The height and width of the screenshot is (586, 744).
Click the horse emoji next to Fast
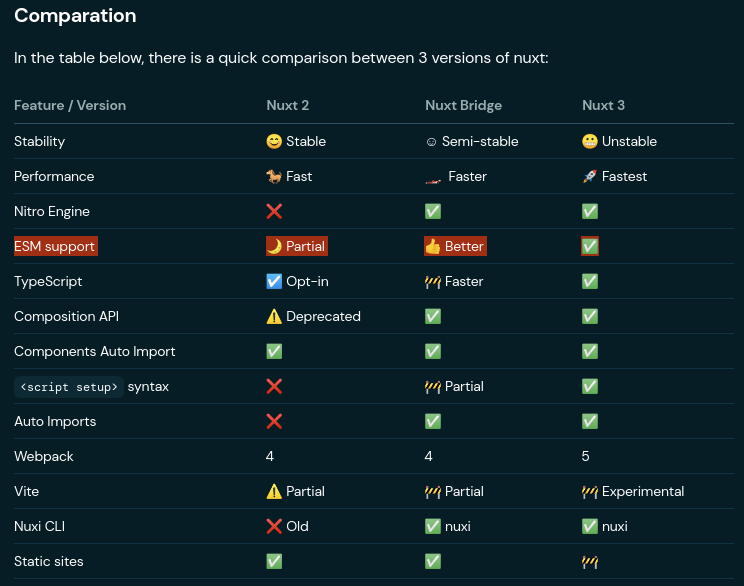pyautogui.click(x=274, y=177)
